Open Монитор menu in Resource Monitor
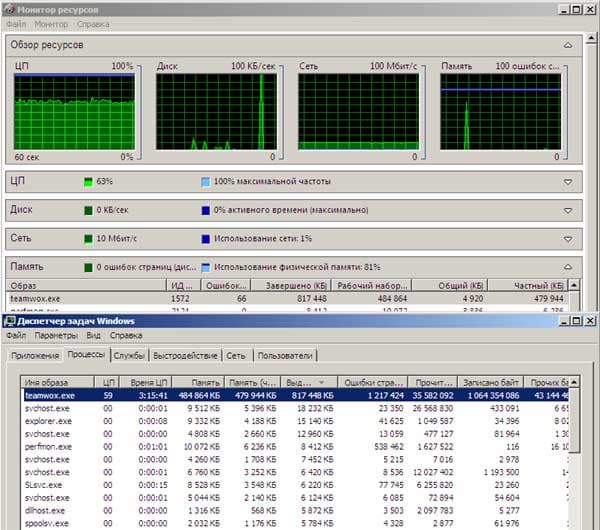This screenshot has height=530, width=600. [51, 24]
